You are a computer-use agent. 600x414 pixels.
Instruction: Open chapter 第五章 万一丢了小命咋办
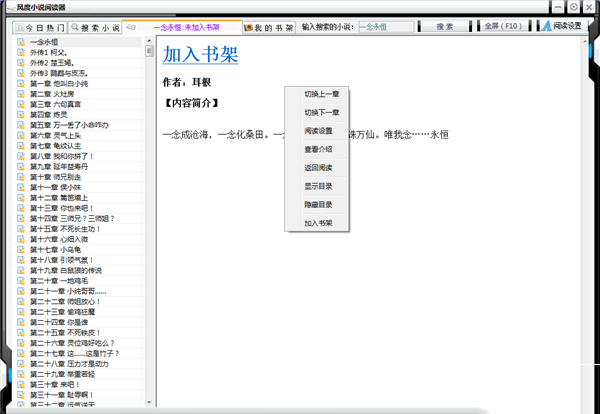tap(69, 125)
